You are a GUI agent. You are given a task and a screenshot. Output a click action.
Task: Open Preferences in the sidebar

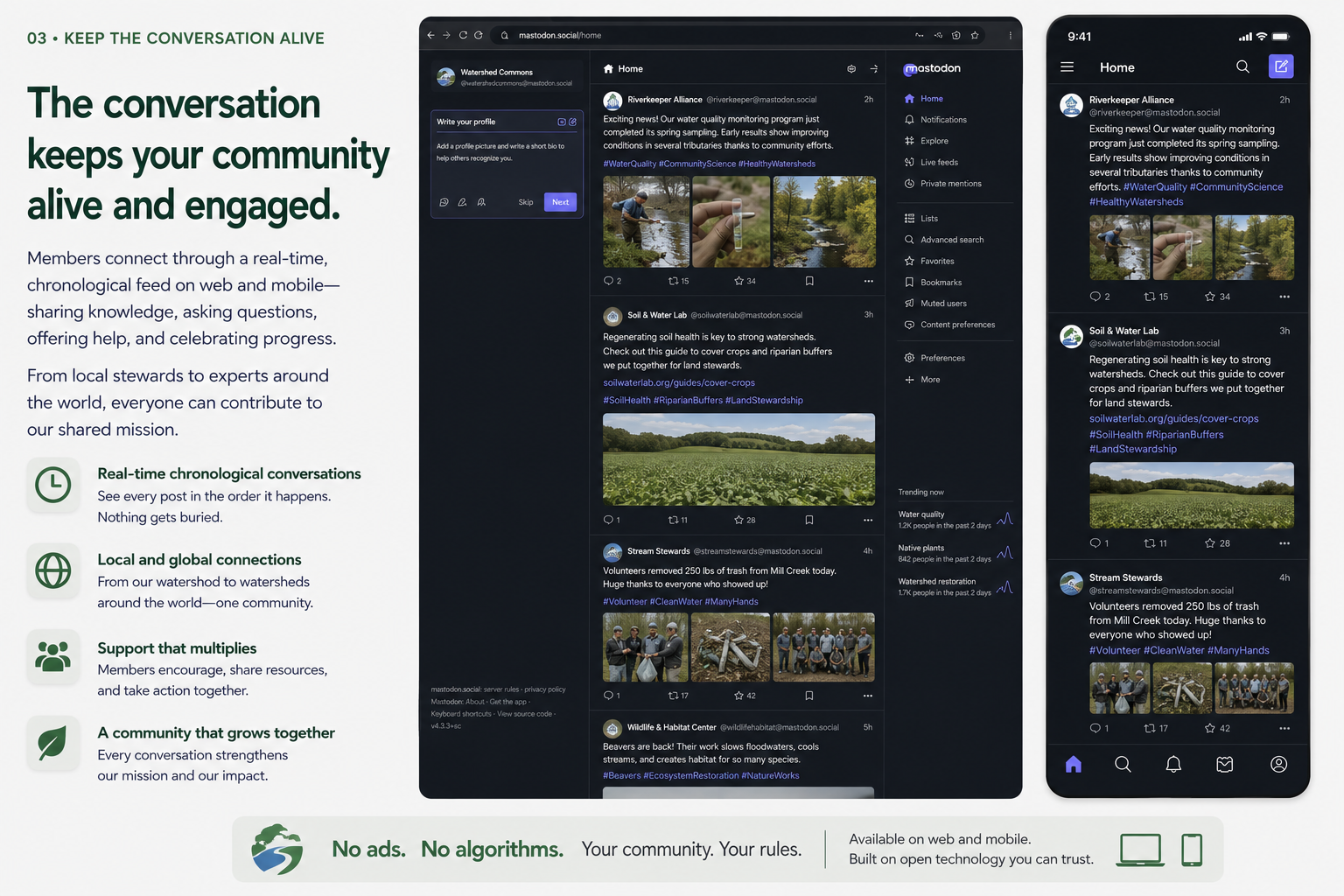pos(934,358)
